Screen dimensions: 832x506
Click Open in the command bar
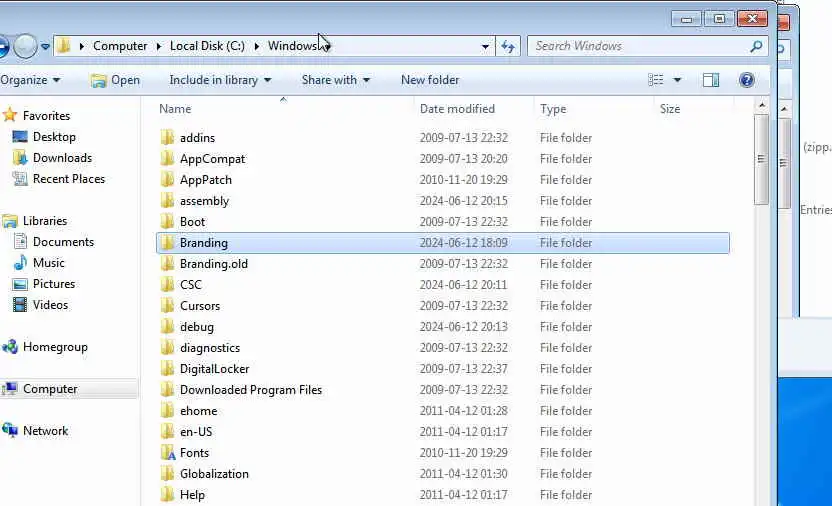pyautogui.click(x=115, y=80)
